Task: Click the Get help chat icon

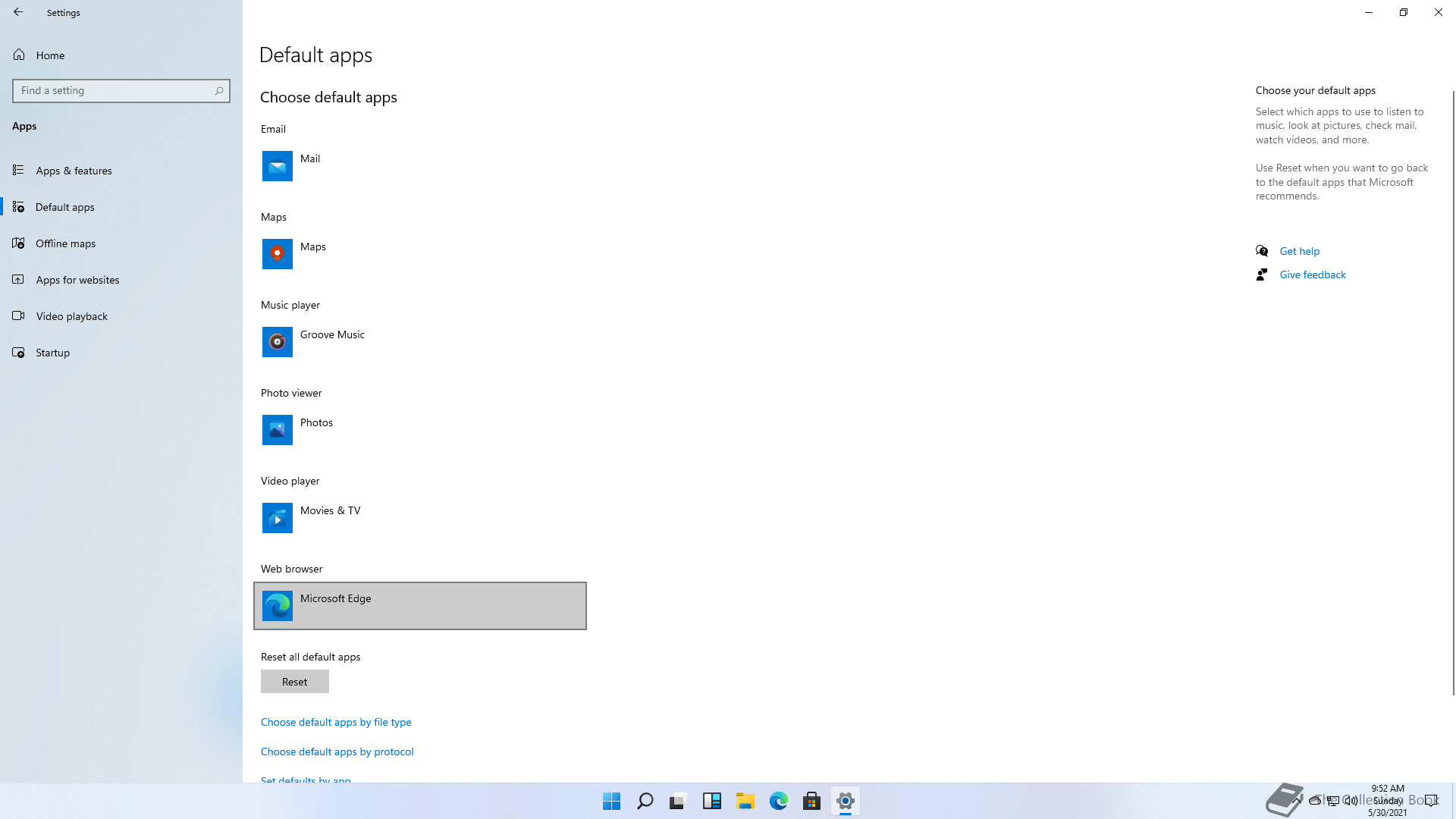Action: [x=1262, y=251]
